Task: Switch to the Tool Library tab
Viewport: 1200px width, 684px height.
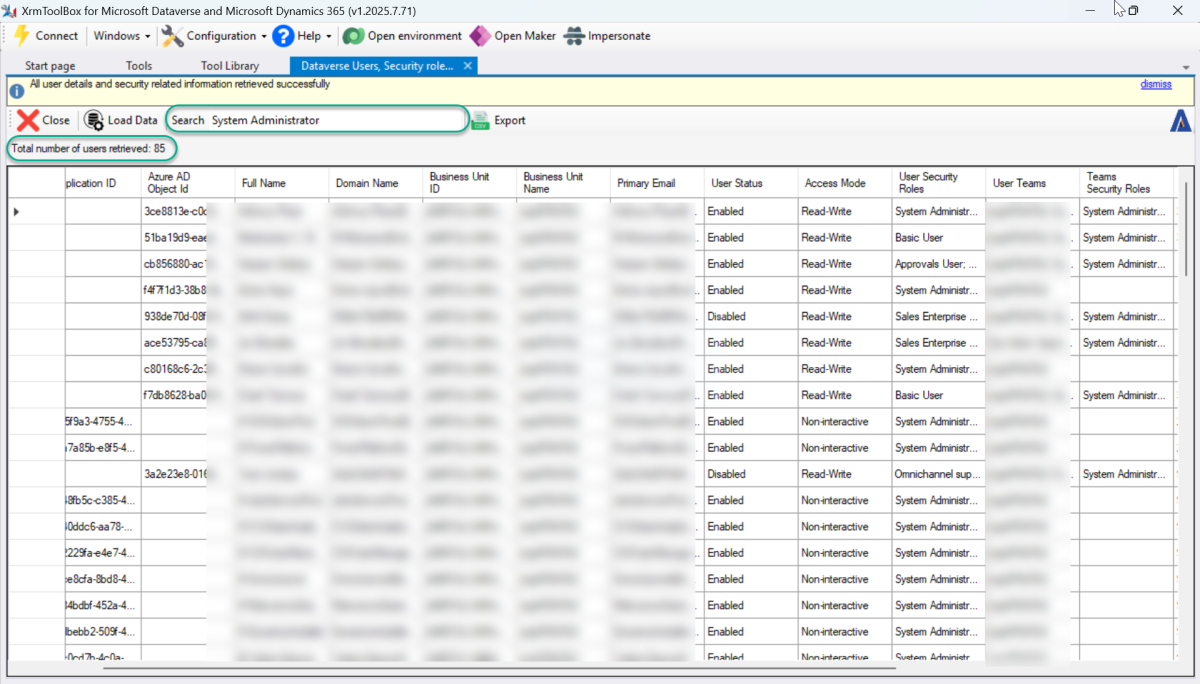Action: 230,66
